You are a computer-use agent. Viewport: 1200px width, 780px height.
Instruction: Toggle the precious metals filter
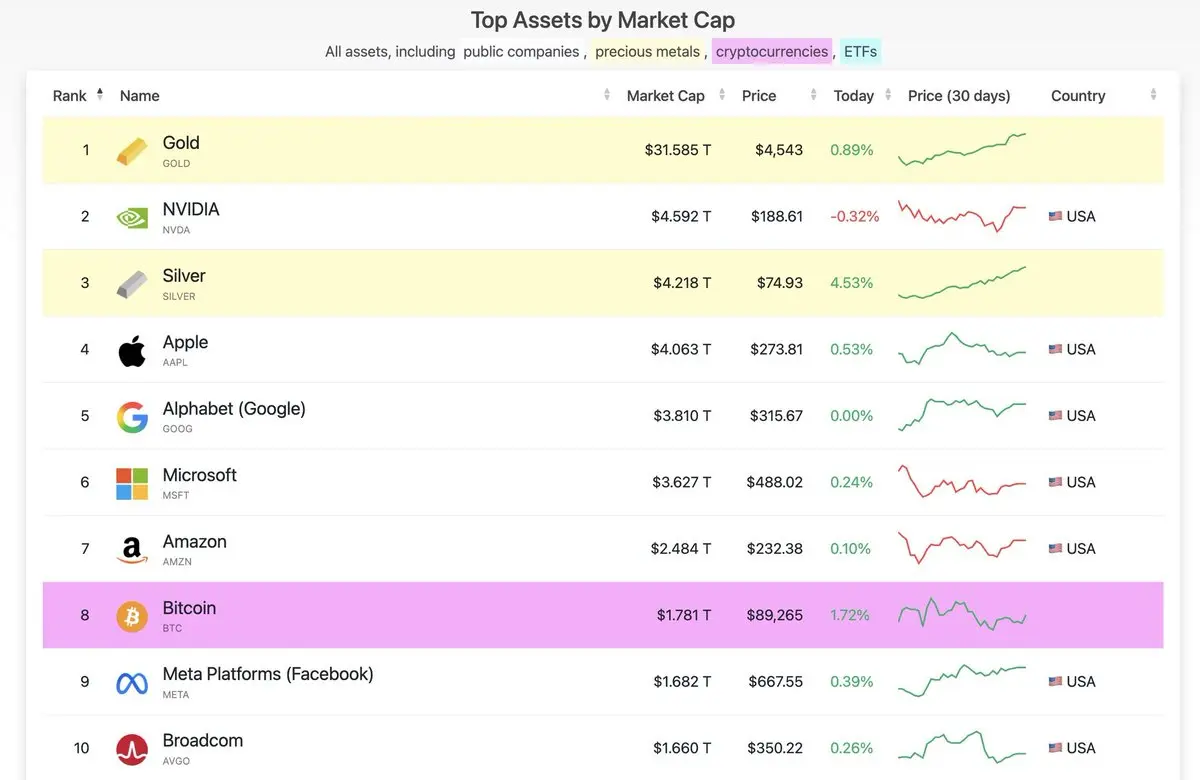click(647, 51)
